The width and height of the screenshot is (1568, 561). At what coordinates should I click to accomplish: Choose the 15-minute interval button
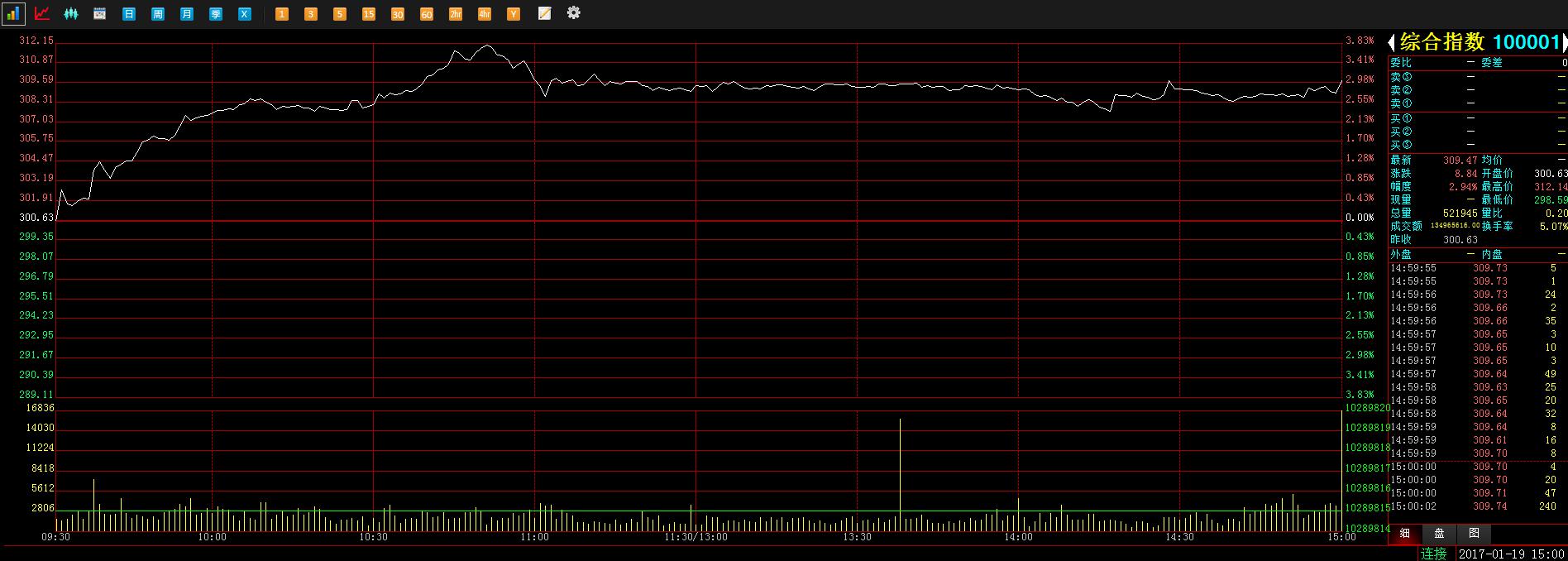[369, 14]
